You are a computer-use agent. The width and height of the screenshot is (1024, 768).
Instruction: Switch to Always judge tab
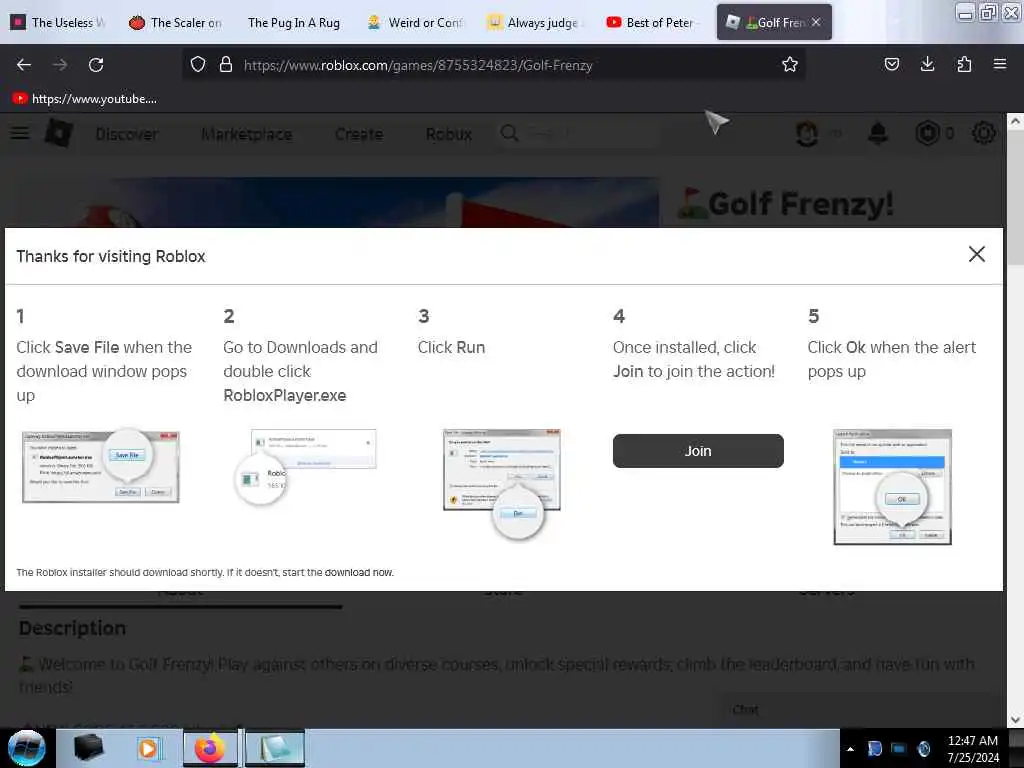(x=534, y=22)
